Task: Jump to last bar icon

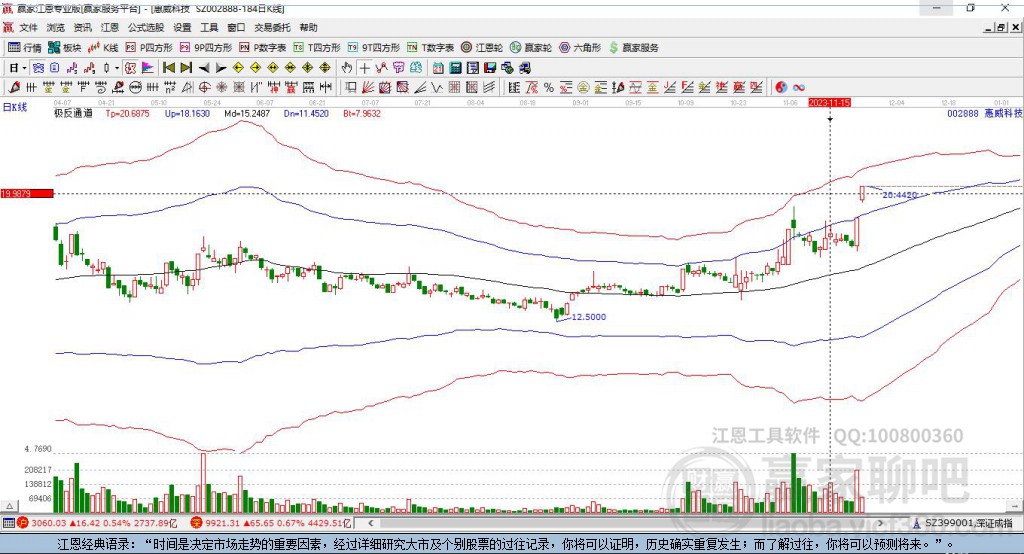Action: pos(186,68)
